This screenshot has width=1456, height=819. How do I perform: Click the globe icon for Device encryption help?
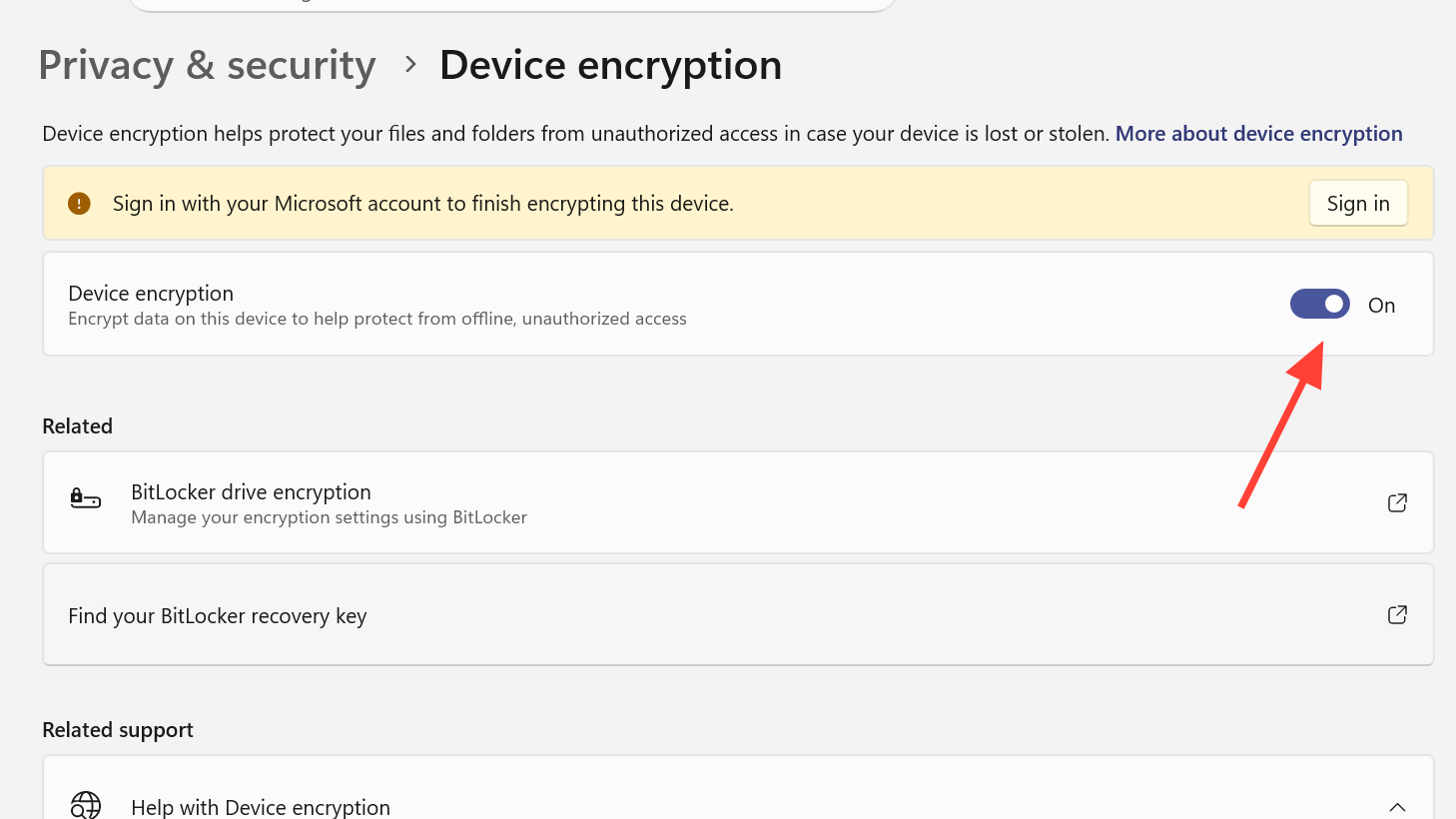pos(86,805)
